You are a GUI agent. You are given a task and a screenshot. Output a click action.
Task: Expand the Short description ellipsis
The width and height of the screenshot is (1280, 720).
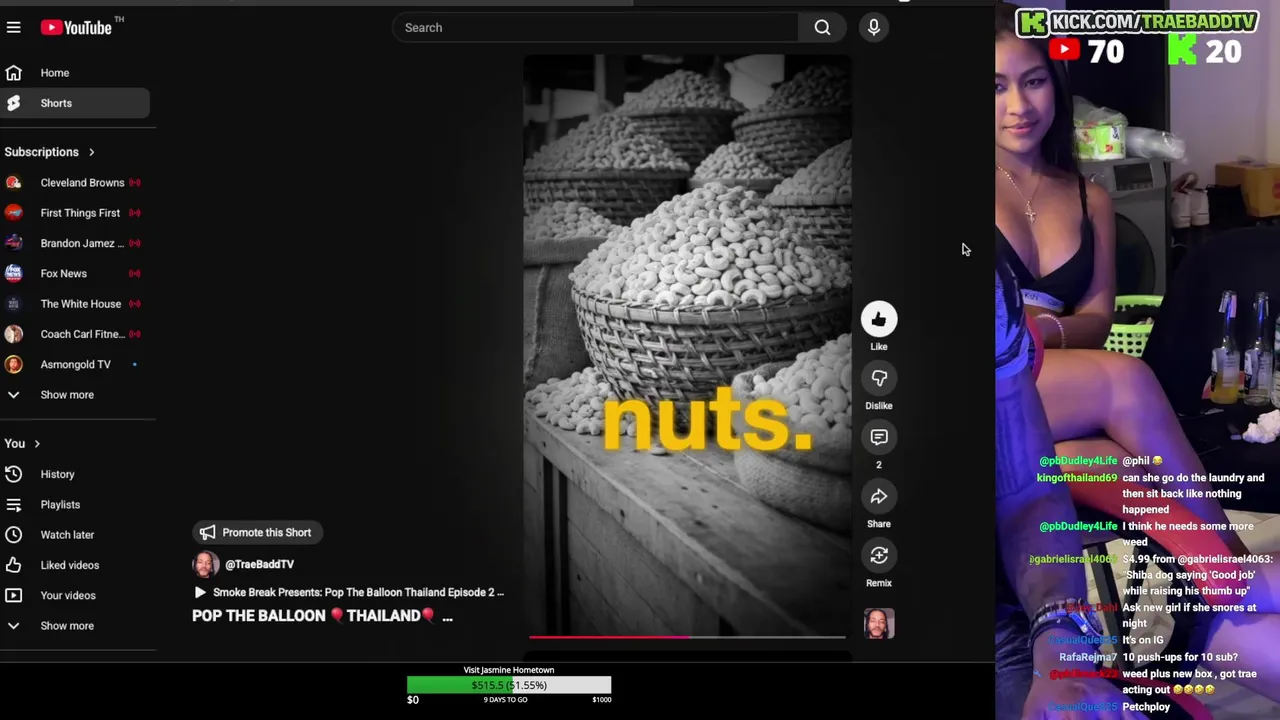(447, 616)
